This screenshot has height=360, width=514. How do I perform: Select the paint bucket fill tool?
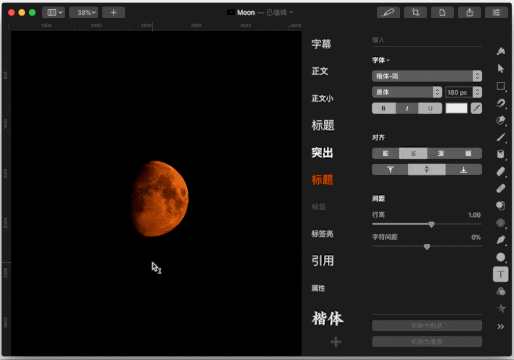coord(500,154)
